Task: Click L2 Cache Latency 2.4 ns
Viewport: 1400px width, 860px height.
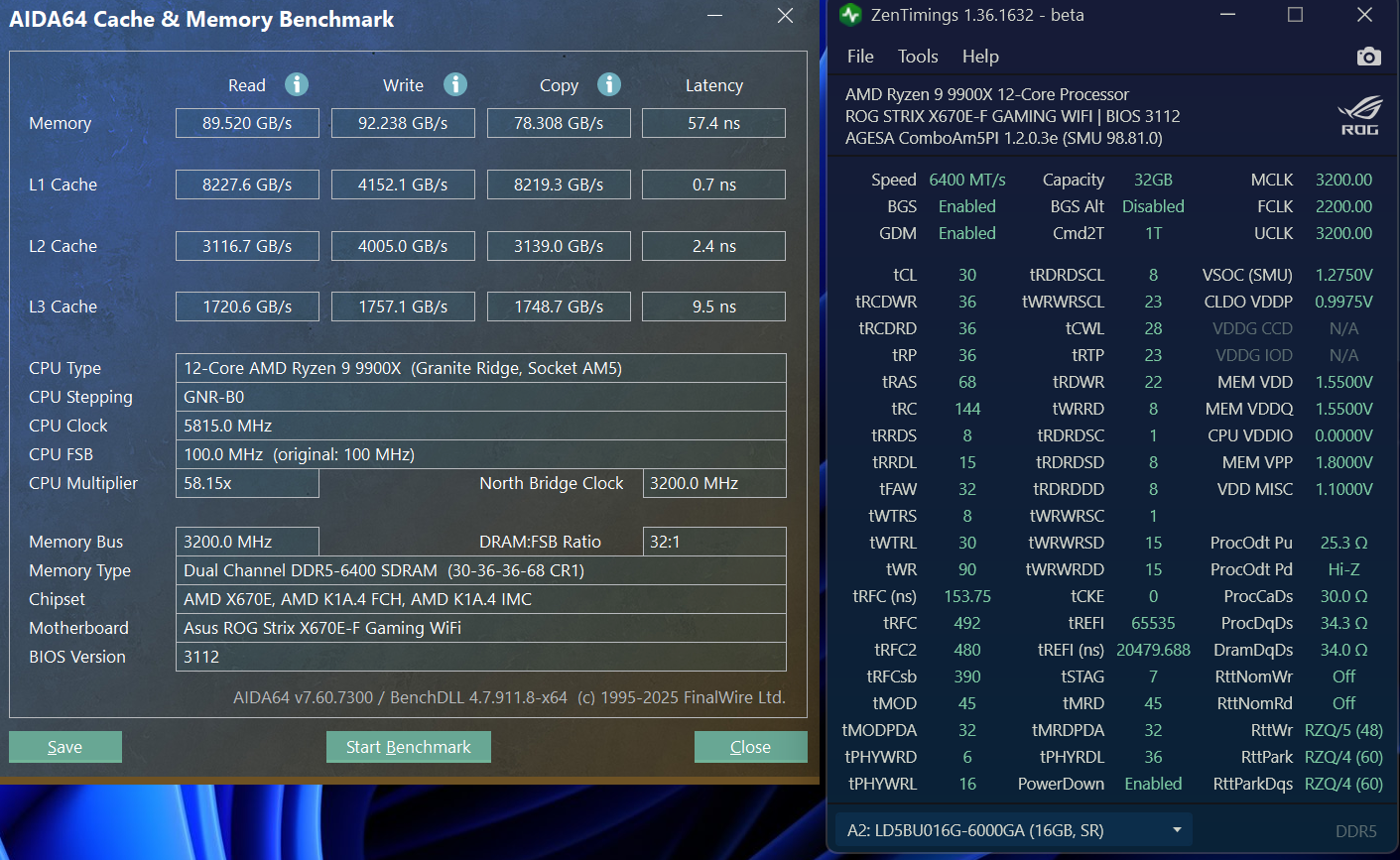Action: click(714, 246)
